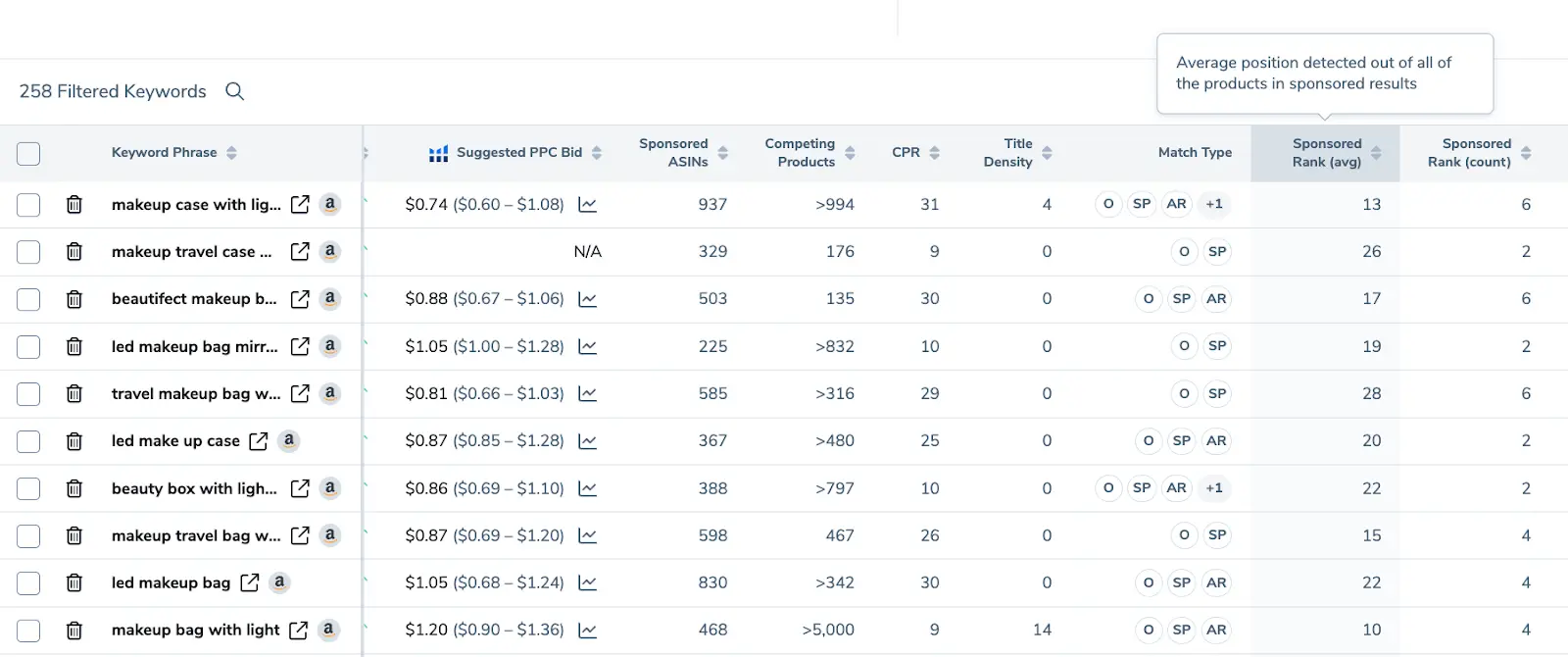
Task: Click the 'AR' match badge for 'led makeup bag'
Action: (x=1215, y=582)
